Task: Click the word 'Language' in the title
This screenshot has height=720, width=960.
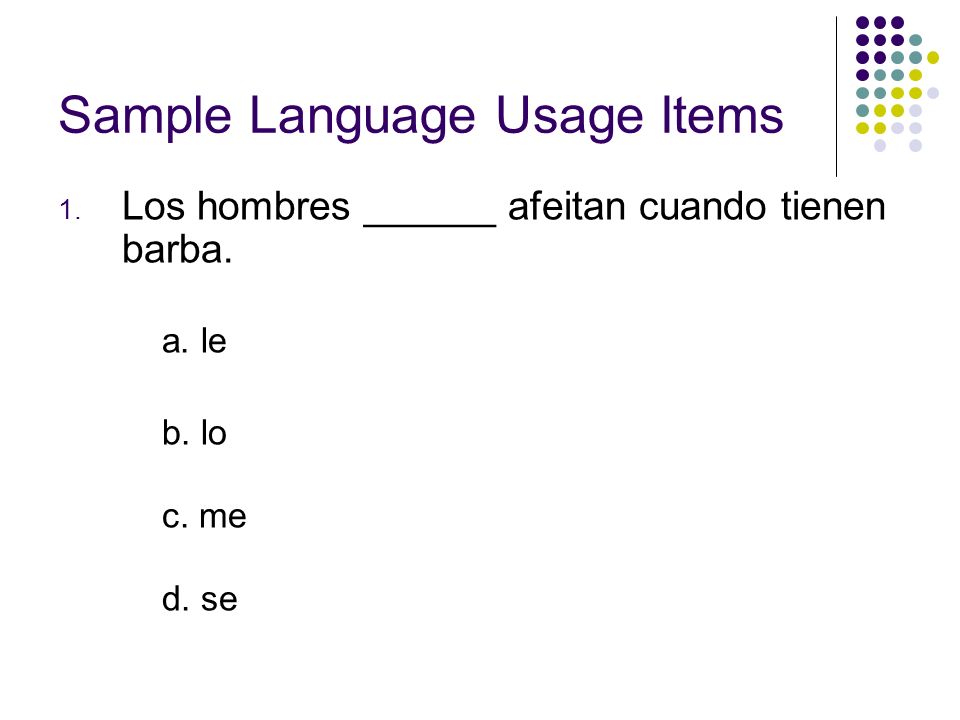Action: [362, 118]
